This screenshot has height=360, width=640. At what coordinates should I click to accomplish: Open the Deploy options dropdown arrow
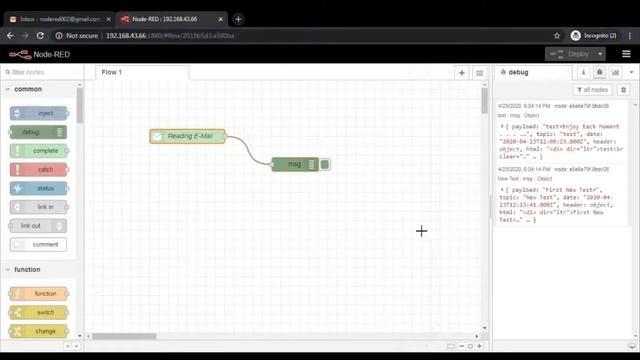[x=600, y=54]
